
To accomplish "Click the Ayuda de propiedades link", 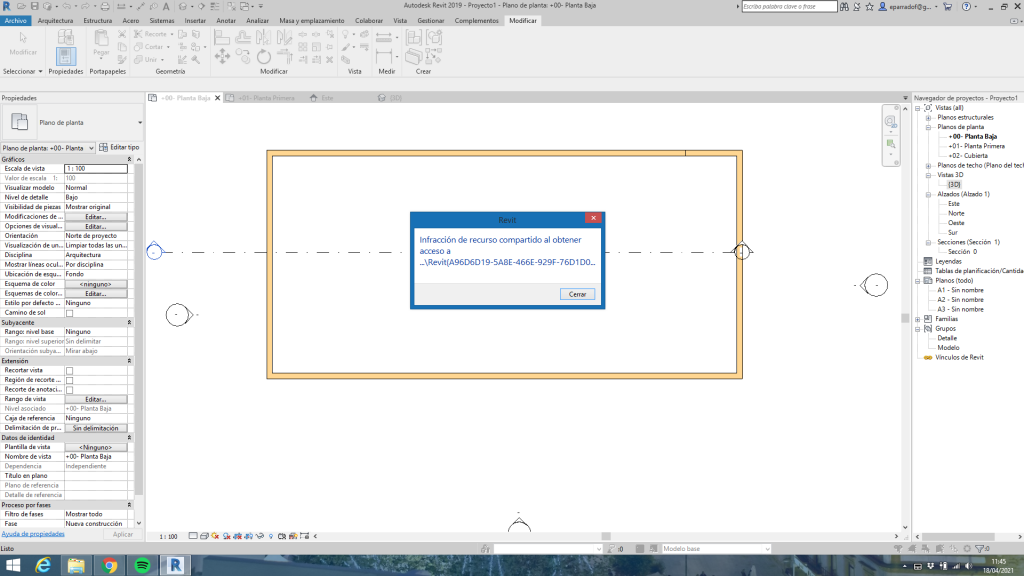I will [x=33, y=534].
